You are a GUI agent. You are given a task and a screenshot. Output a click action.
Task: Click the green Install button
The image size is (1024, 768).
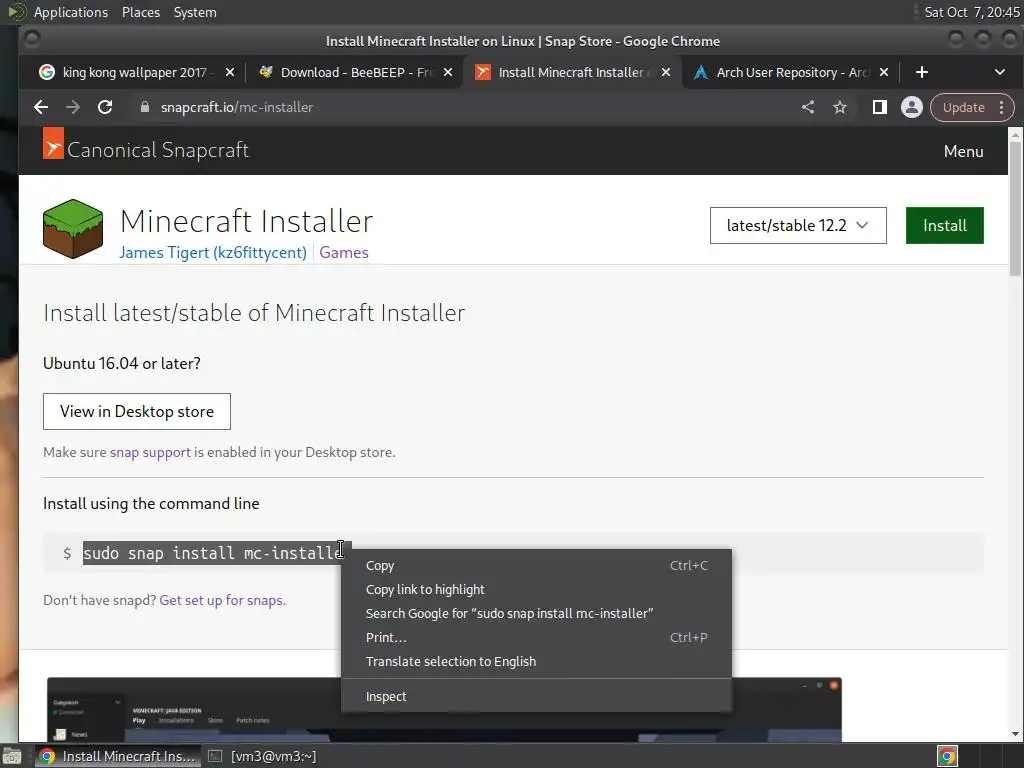[x=944, y=225]
